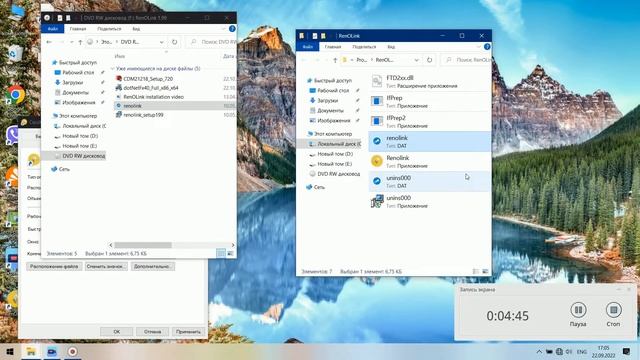Click search field in RenOLink window
The height and width of the screenshot is (360, 640).
coord(466,60)
